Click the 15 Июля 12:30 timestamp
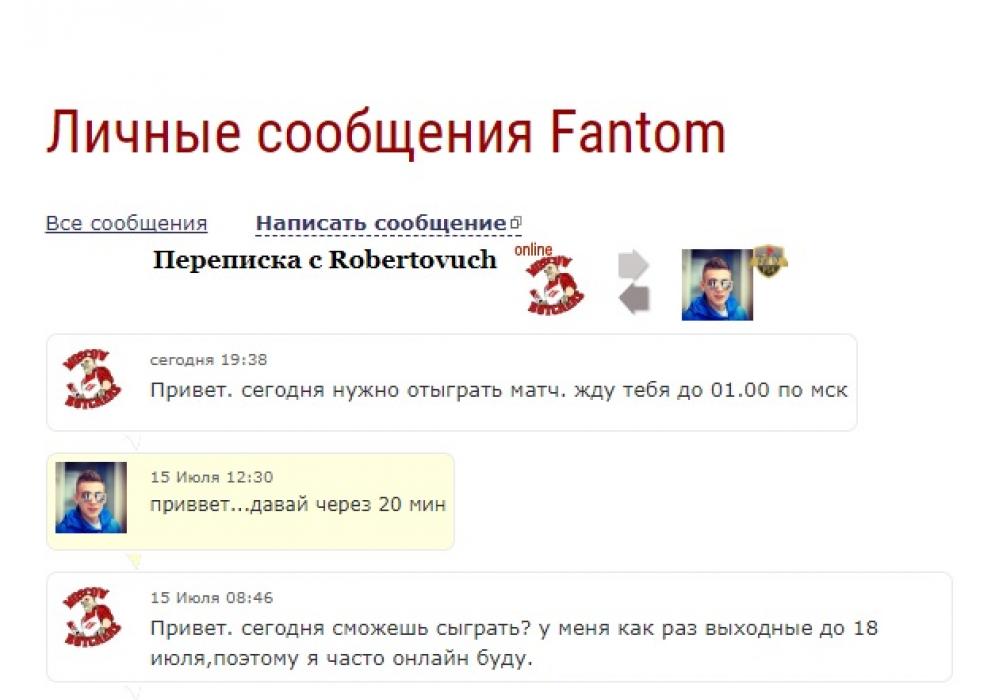Image resolution: width=1000 pixels, height=700 pixels. click(212, 477)
